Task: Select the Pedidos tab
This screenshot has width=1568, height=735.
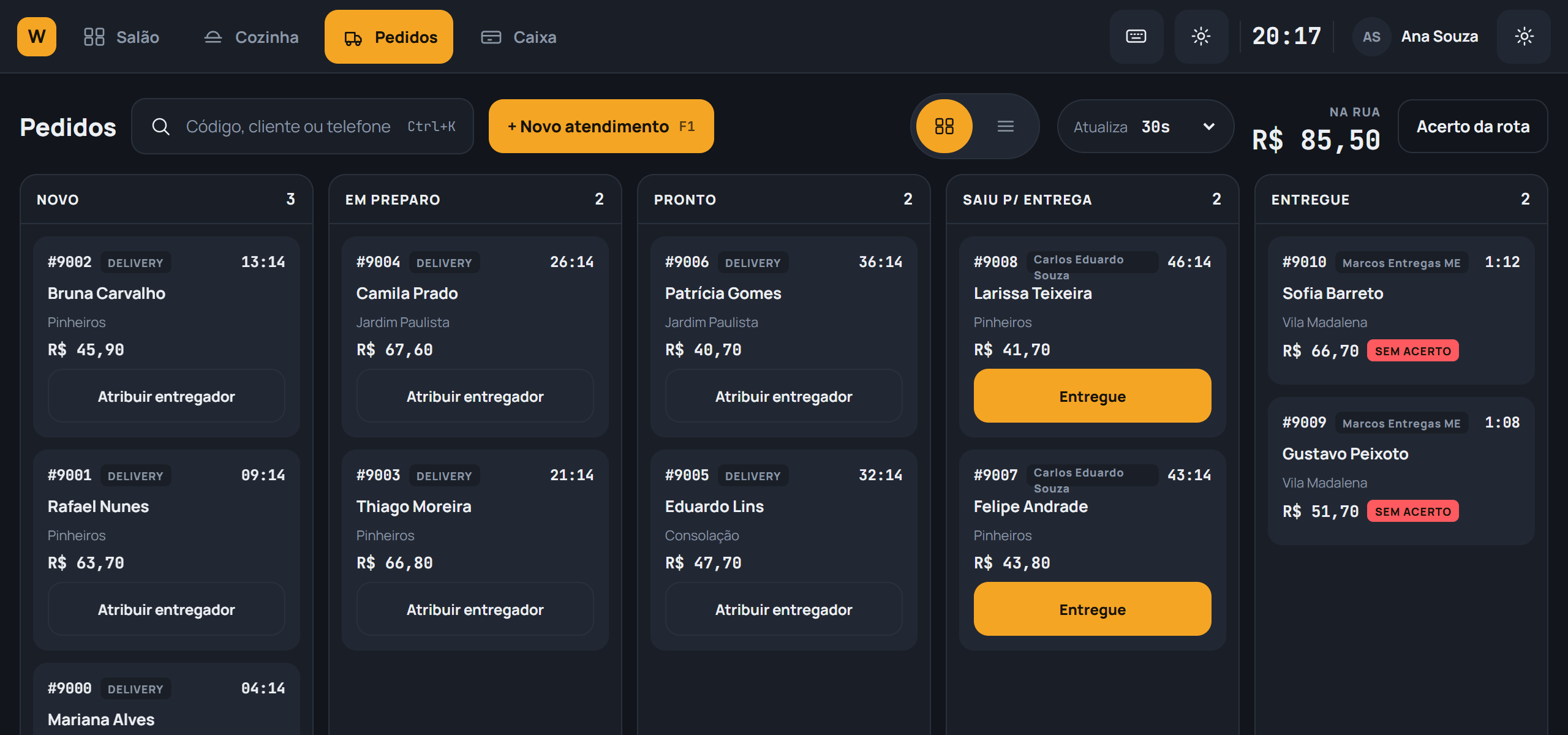Action: pos(389,37)
